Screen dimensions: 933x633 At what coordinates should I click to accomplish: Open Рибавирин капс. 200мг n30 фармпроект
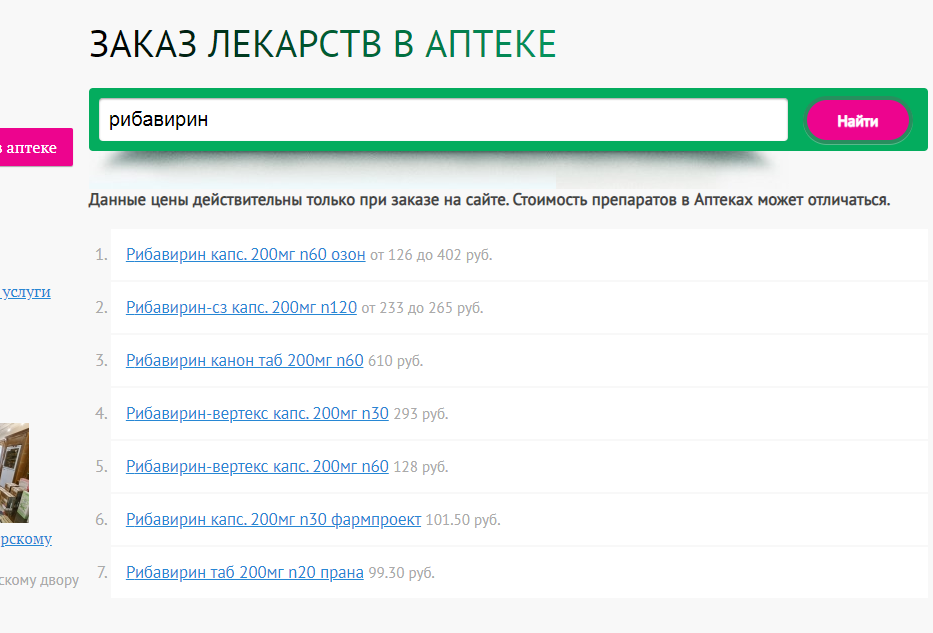pos(273,520)
